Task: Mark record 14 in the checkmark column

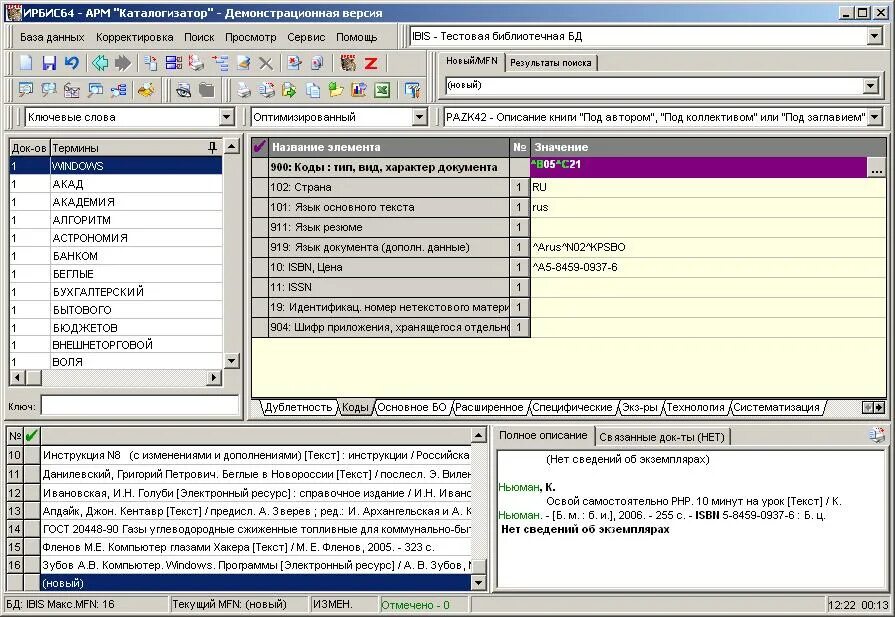Action: [31, 529]
